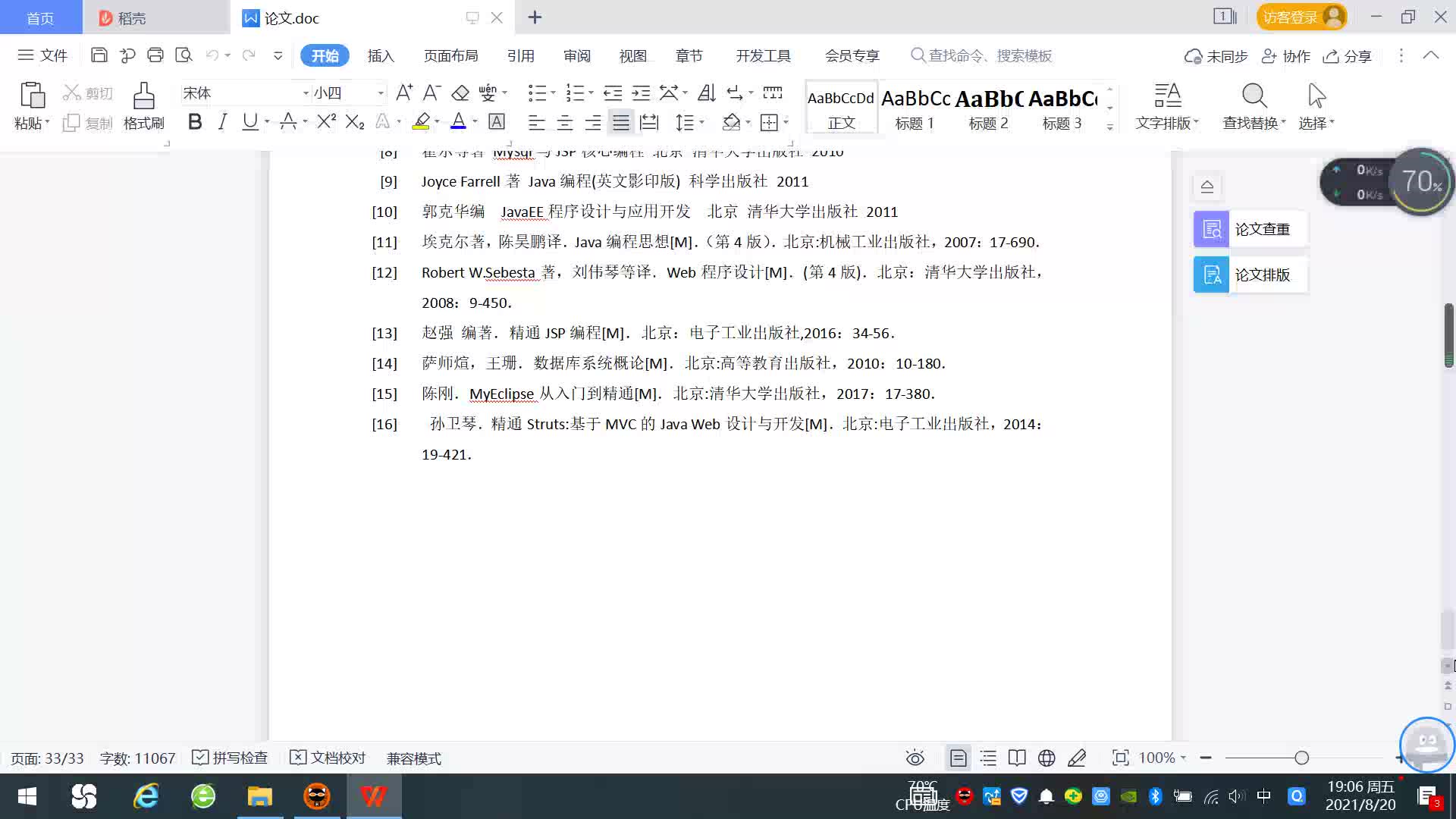
Task: Open the 论文查重 plagiarism check panel
Action: [x=1250, y=229]
